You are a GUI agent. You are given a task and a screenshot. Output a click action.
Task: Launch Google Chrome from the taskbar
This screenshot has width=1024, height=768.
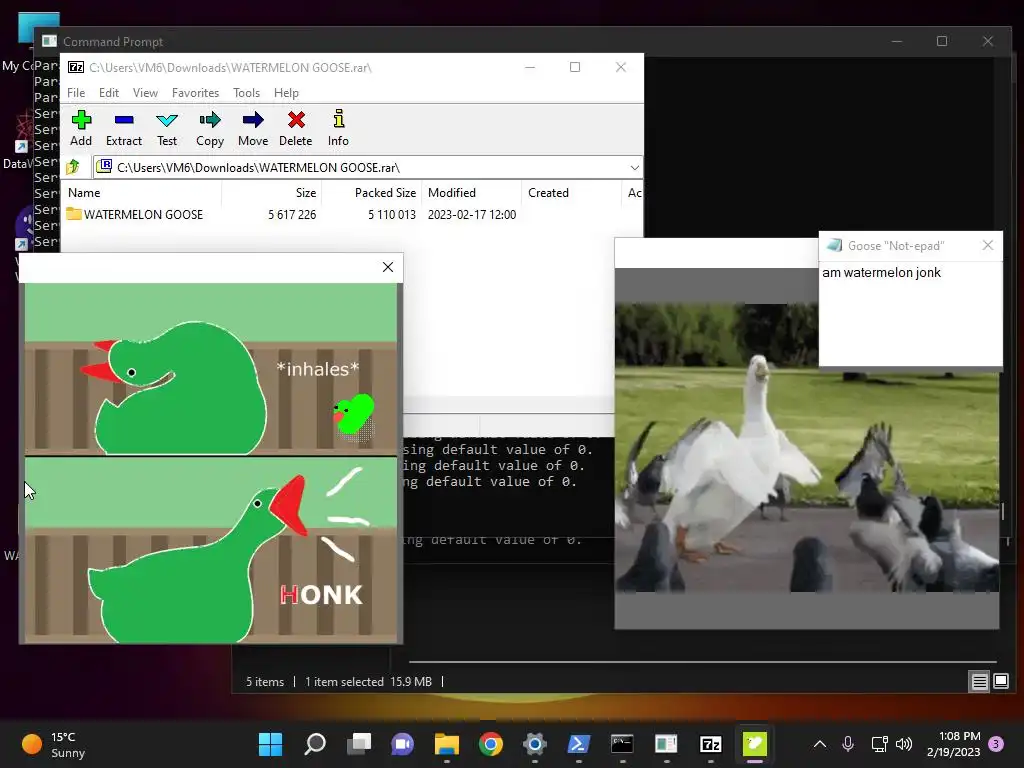pyautogui.click(x=490, y=744)
